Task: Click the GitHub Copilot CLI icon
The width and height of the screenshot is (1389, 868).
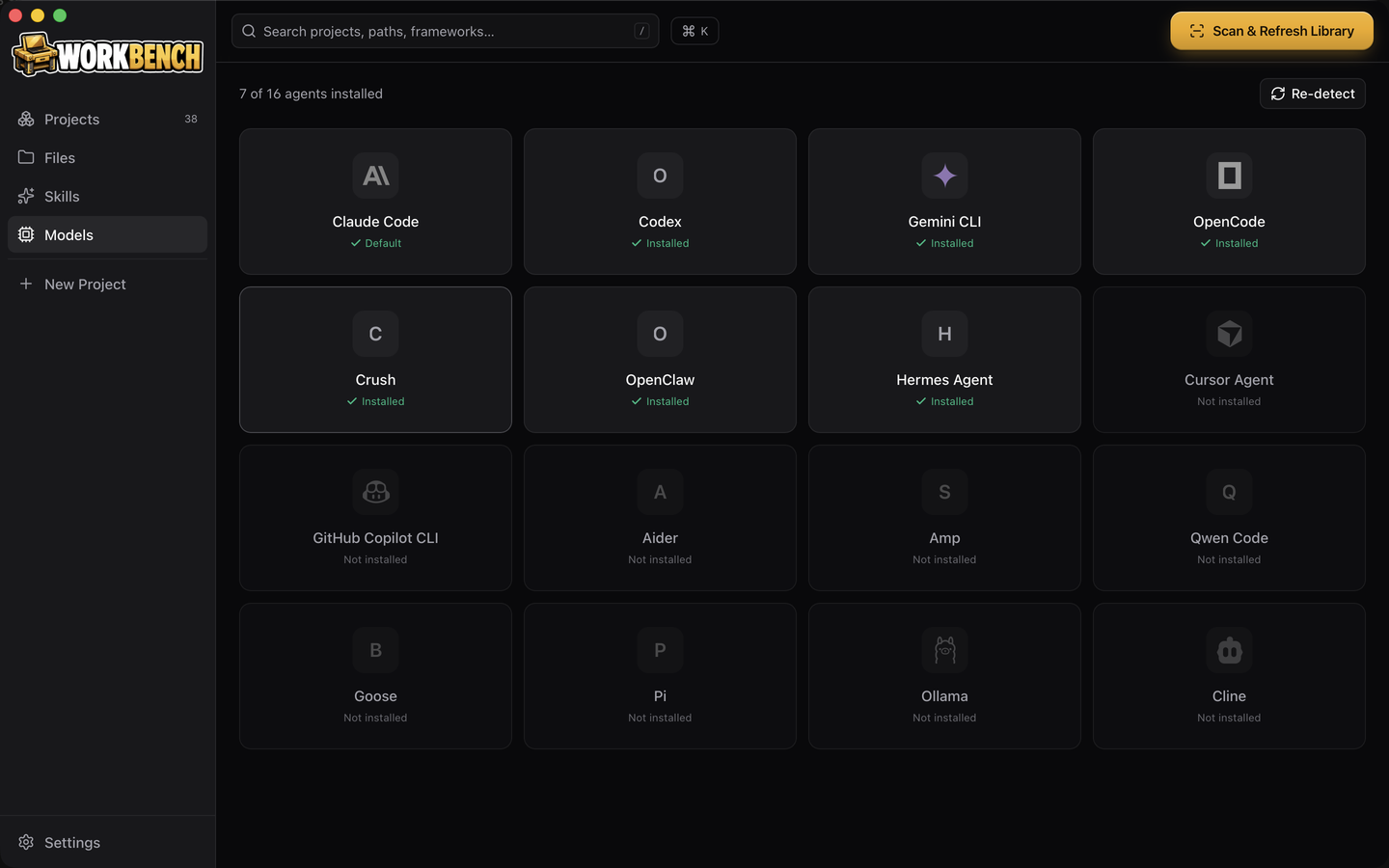Action: pyautogui.click(x=375, y=492)
